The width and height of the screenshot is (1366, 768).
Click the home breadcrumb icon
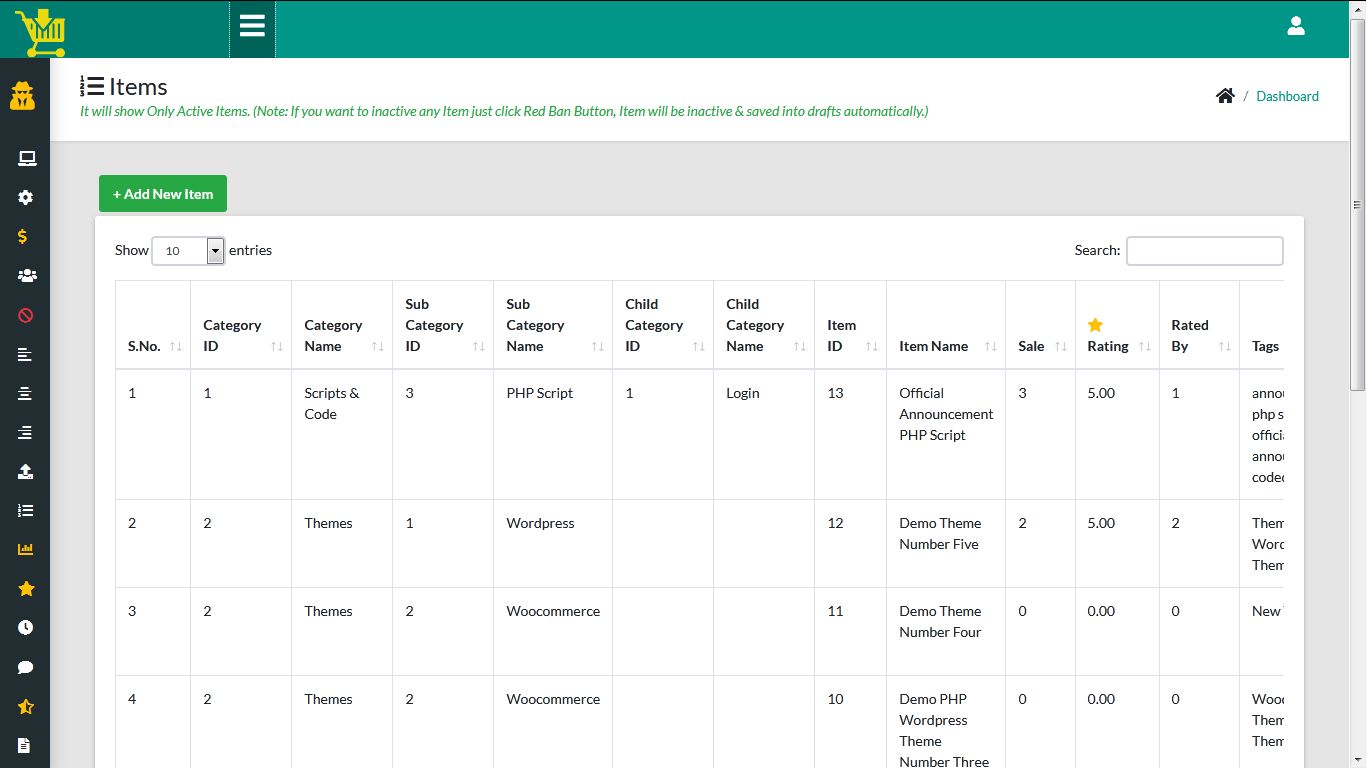click(x=1226, y=95)
